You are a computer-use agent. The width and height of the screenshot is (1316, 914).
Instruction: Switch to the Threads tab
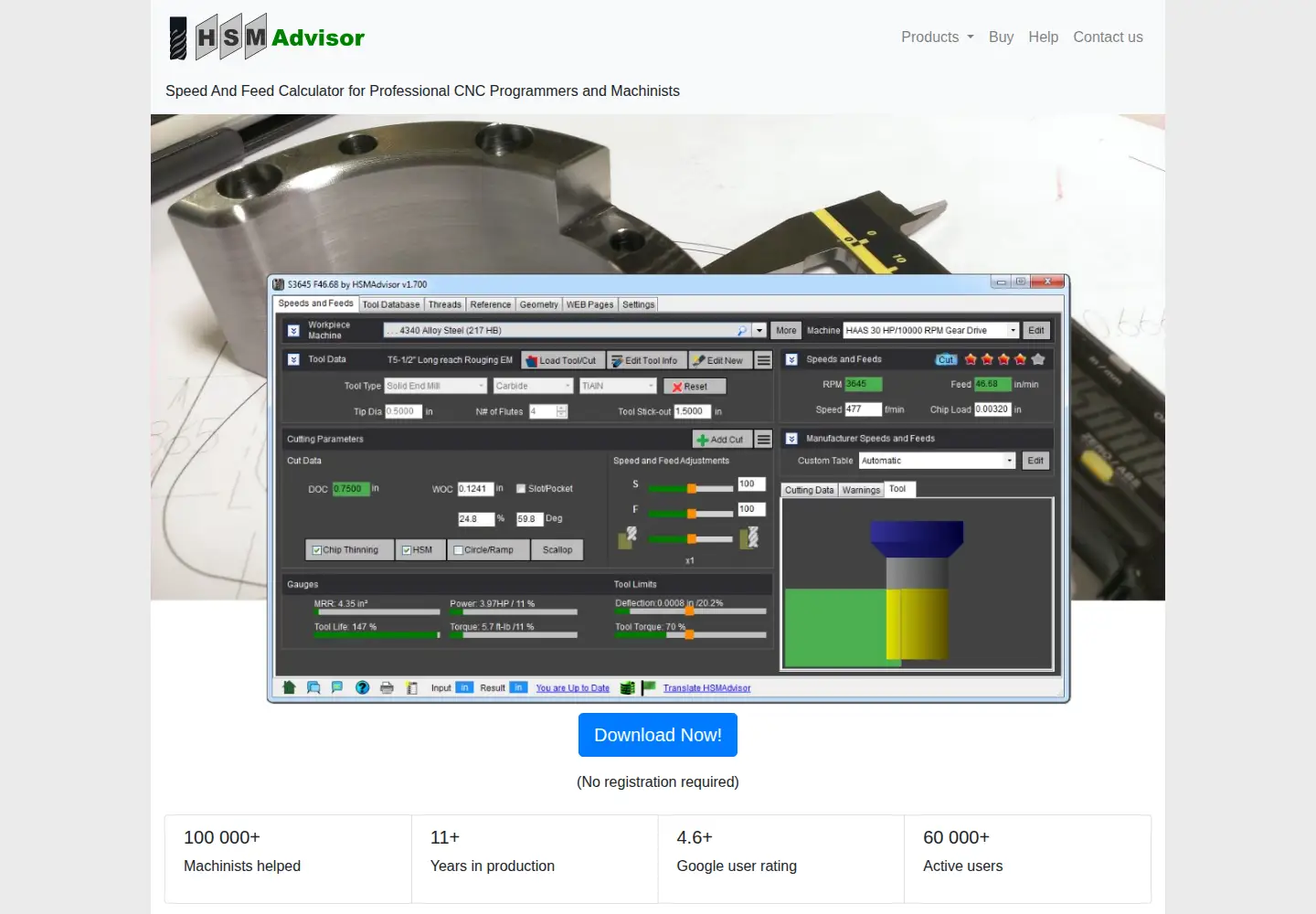(445, 304)
